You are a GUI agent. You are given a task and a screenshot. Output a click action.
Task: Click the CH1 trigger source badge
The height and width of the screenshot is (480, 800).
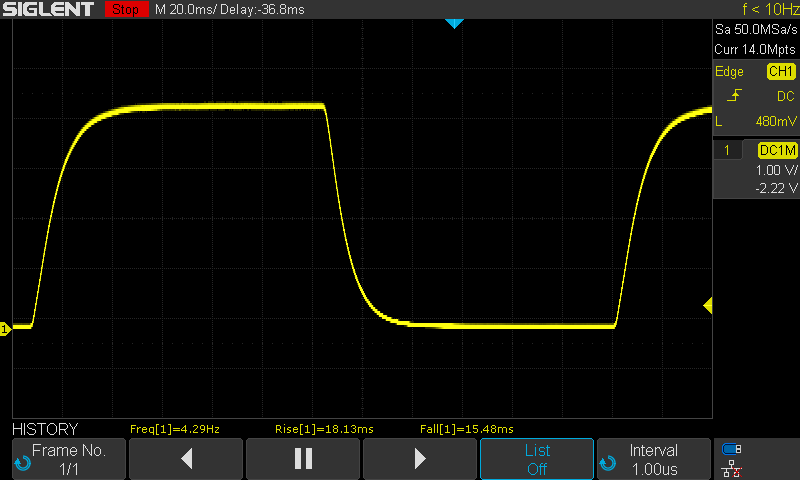[781, 71]
